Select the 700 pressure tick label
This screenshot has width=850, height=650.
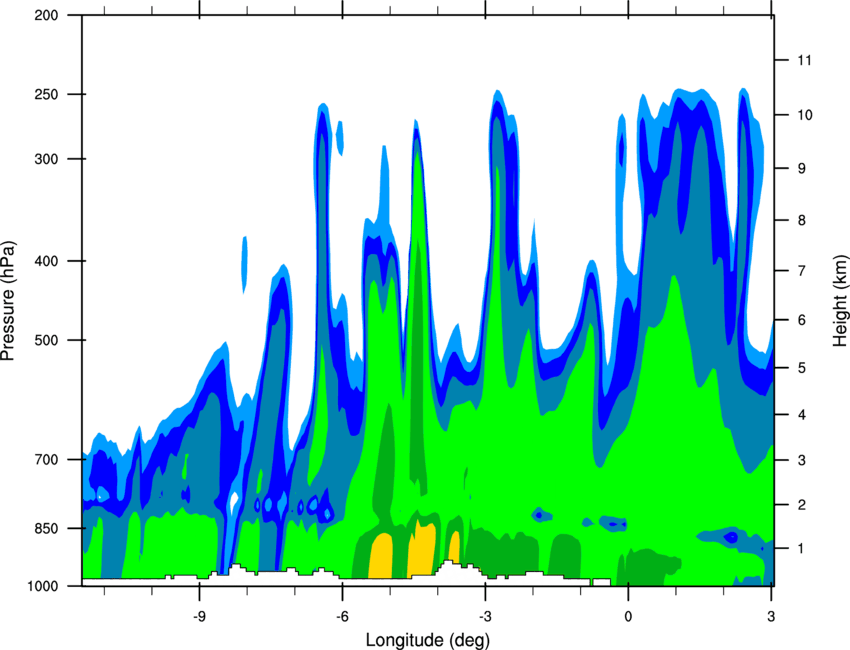click(x=47, y=459)
